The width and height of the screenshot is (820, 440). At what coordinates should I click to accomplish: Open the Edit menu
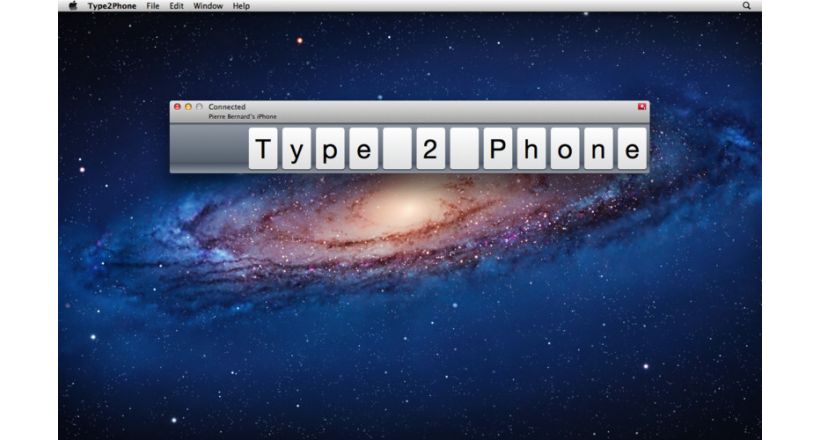click(176, 6)
